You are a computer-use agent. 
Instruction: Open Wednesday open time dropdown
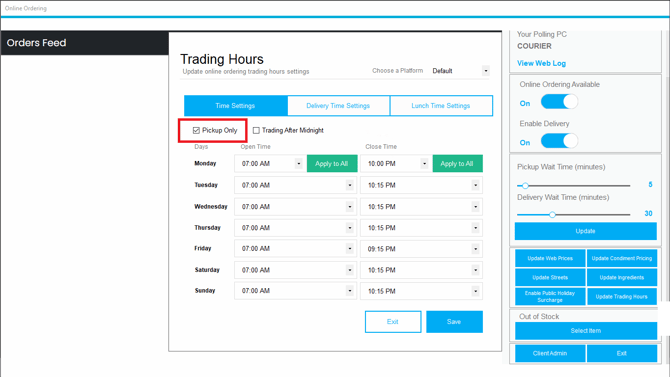click(350, 207)
